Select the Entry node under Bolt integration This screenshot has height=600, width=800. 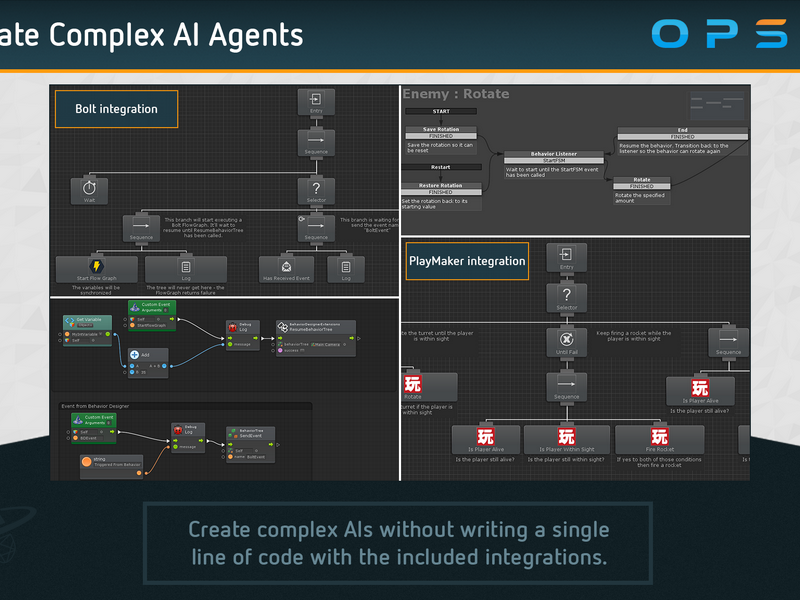pos(316,102)
